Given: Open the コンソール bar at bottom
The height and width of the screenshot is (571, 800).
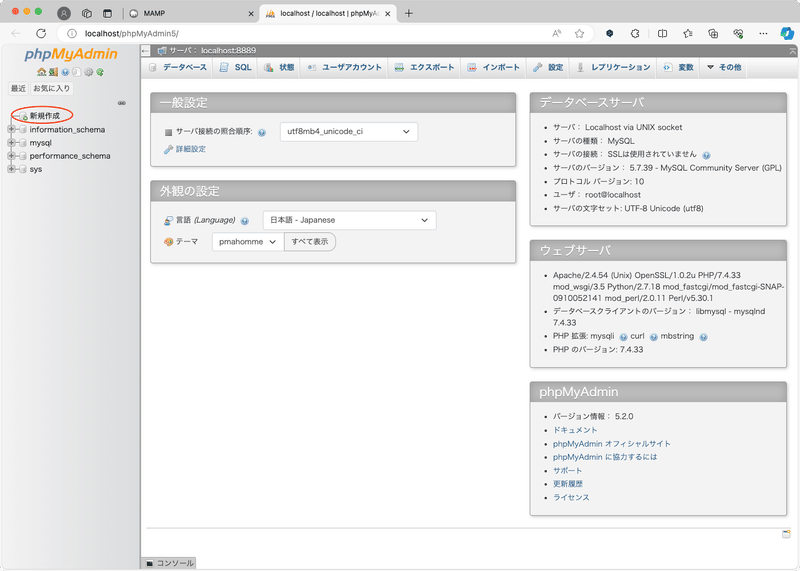Looking at the screenshot, I should click(x=169, y=563).
